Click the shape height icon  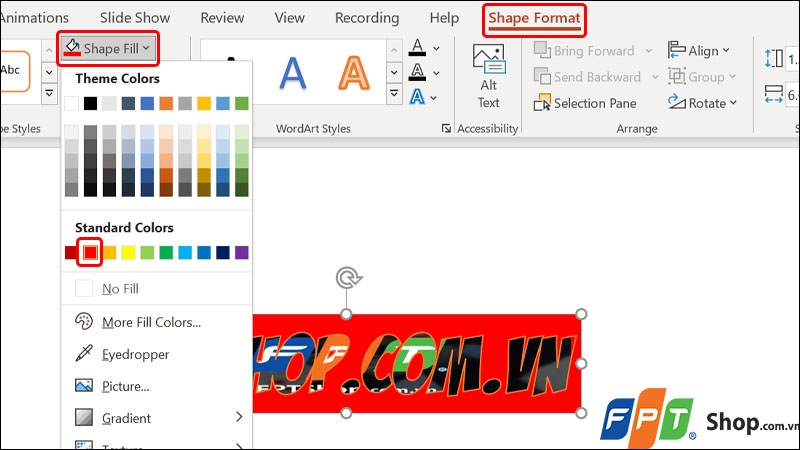773,58
